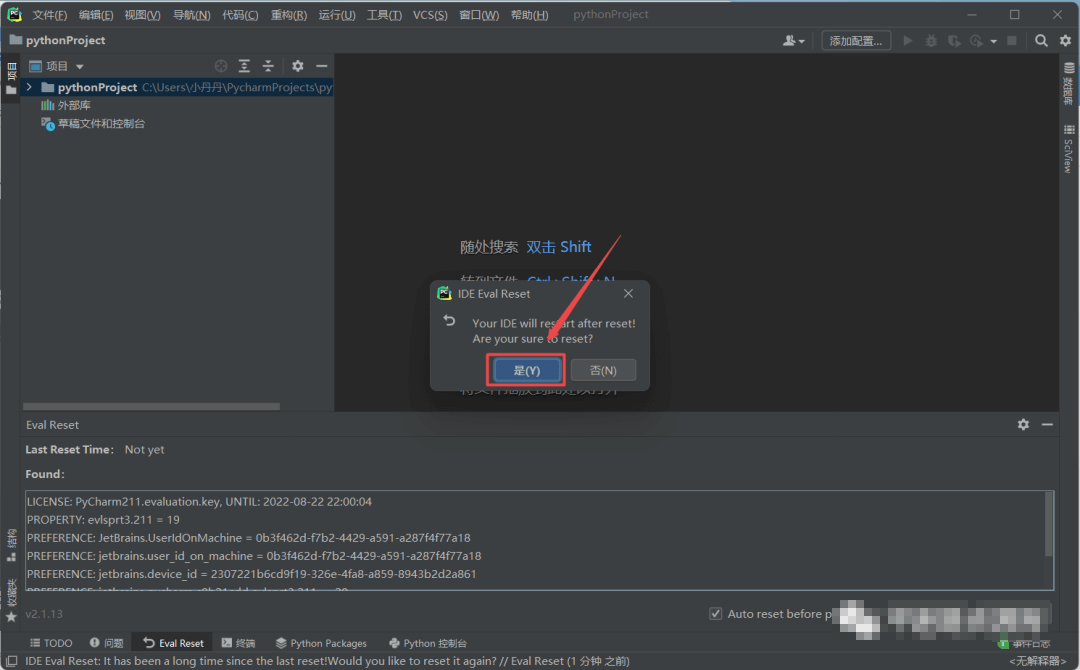Click 添加配置 run configuration button
This screenshot has height=670, width=1080.
[x=857, y=41]
